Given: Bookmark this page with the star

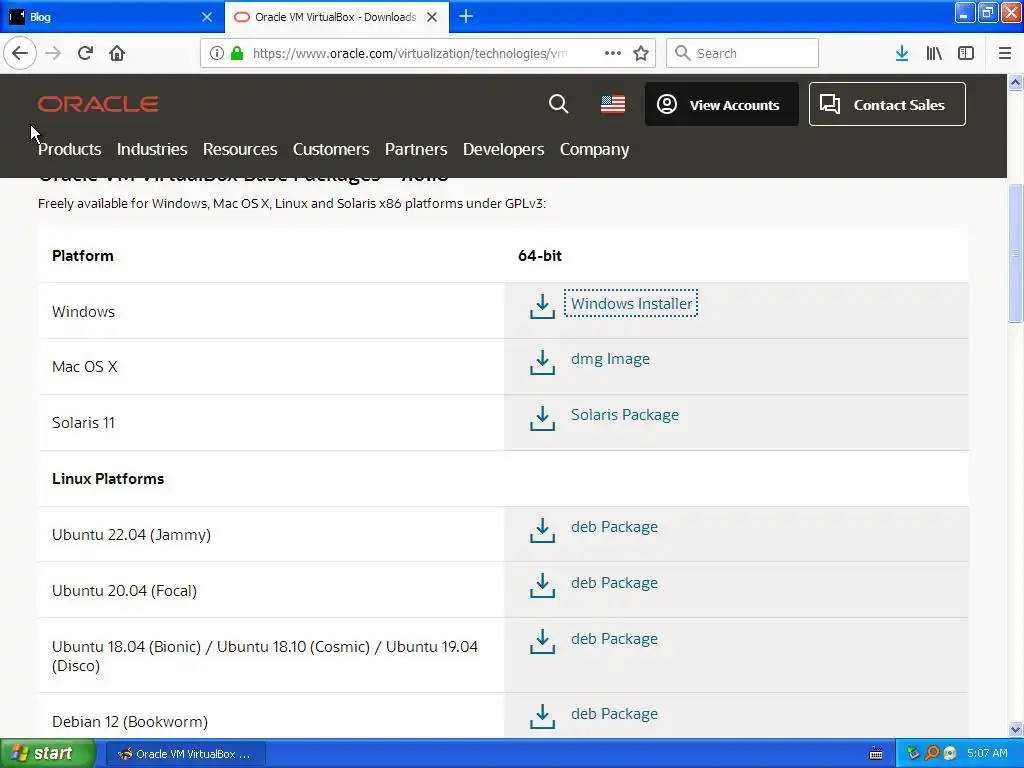Looking at the screenshot, I should [x=641, y=53].
